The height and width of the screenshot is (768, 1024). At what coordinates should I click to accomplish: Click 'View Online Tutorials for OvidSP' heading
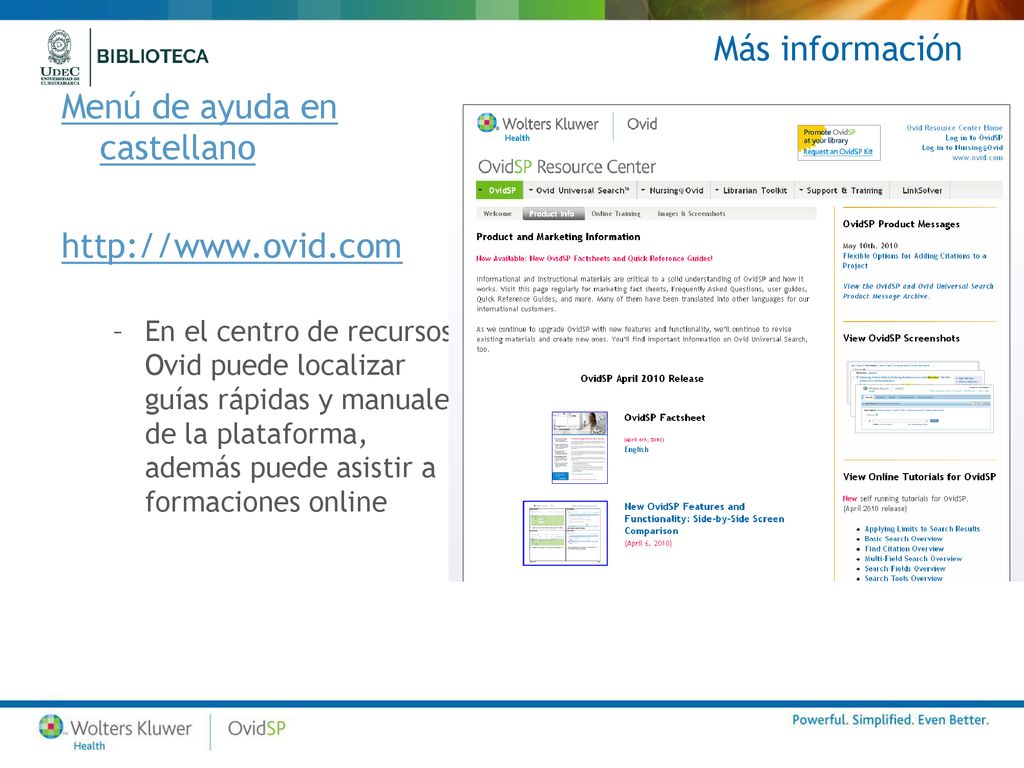pyautogui.click(x=920, y=477)
